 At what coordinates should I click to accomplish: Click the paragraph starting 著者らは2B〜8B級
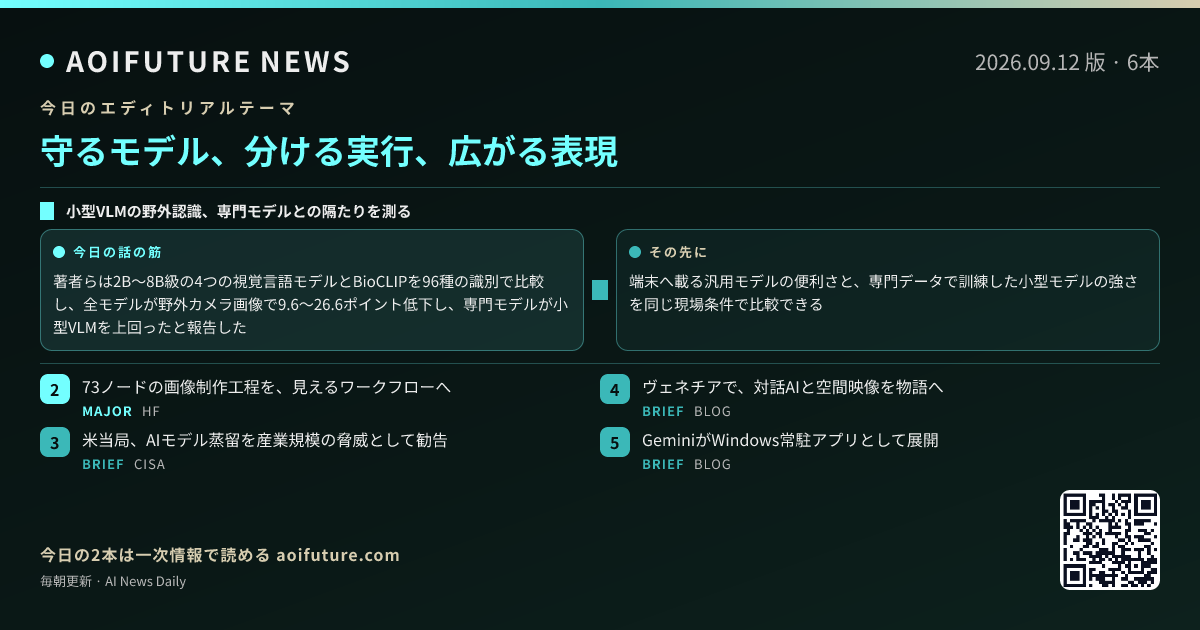pyautogui.click(x=311, y=304)
